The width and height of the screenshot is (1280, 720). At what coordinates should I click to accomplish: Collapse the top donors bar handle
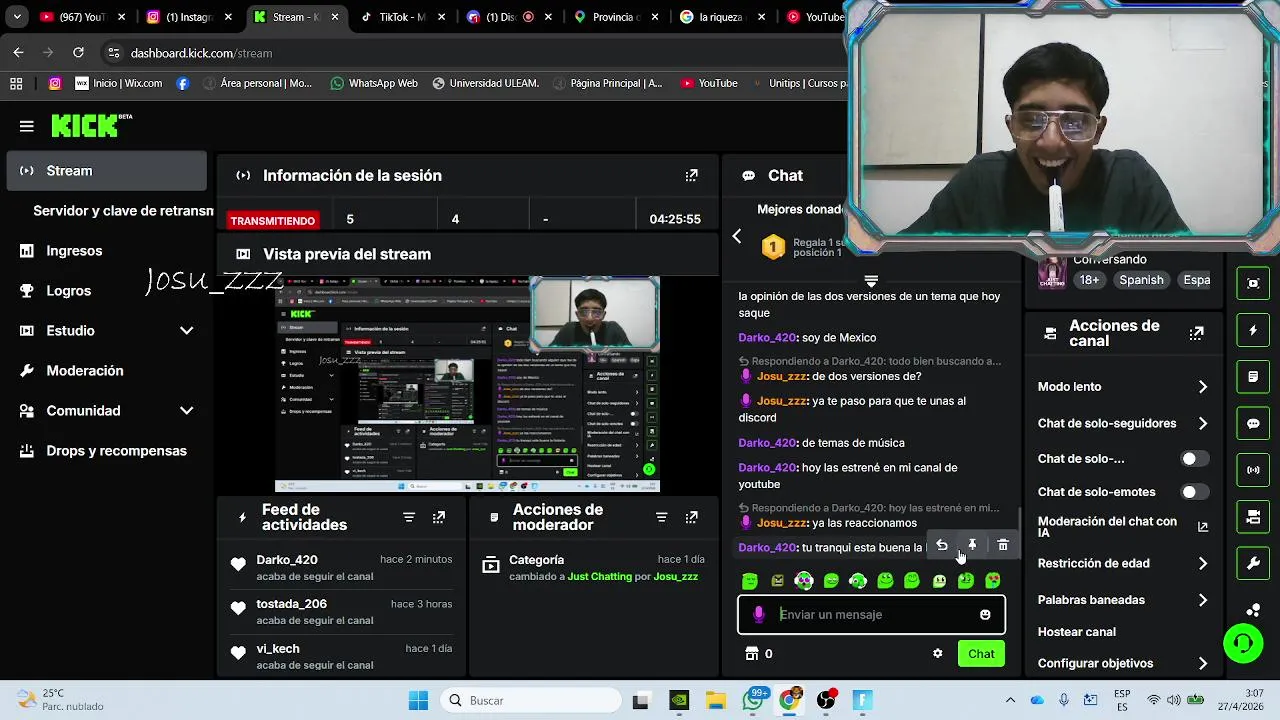(871, 281)
